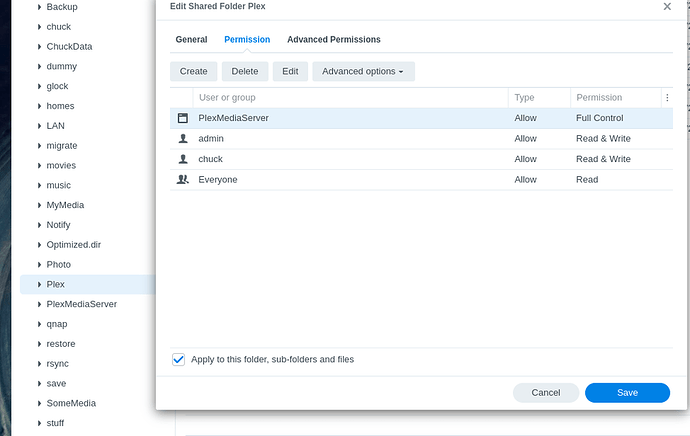Open the column options menu icon
The image size is (690, 436).
(x=667, y=98)
